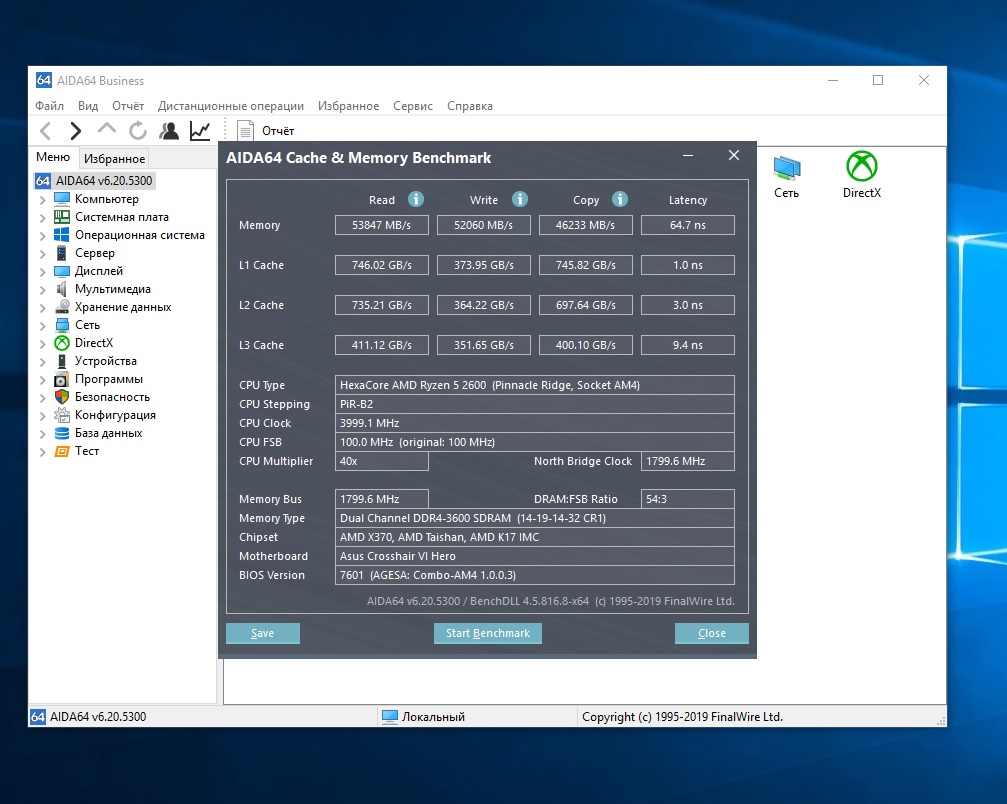Click the Close button in the benchmark dialog
Image resolution: width=1007 pixels, height=804 pixels.
(x=712, y=633)
